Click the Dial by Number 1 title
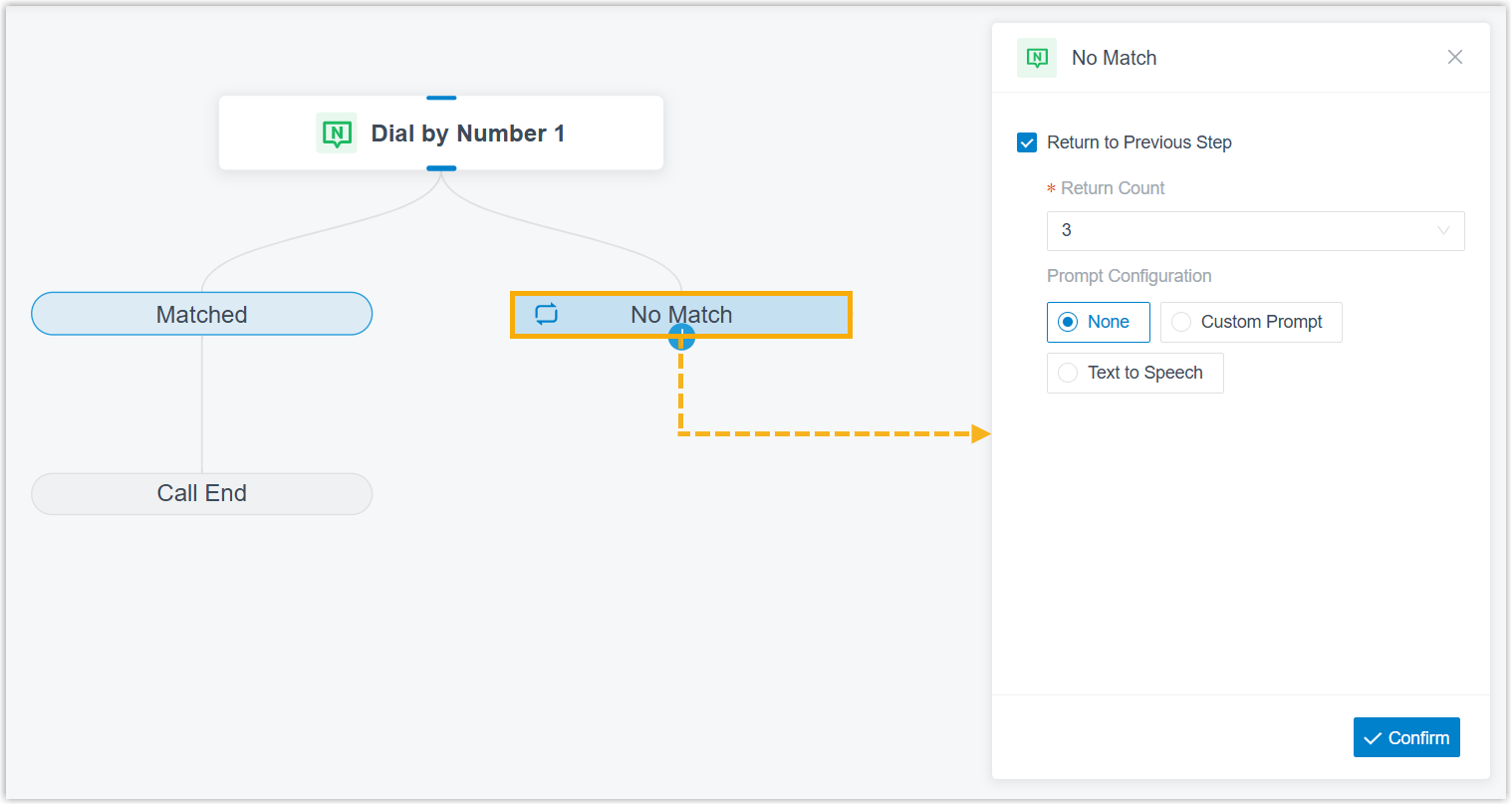This screenshot has width=1512, height=805. coord(468,134)
